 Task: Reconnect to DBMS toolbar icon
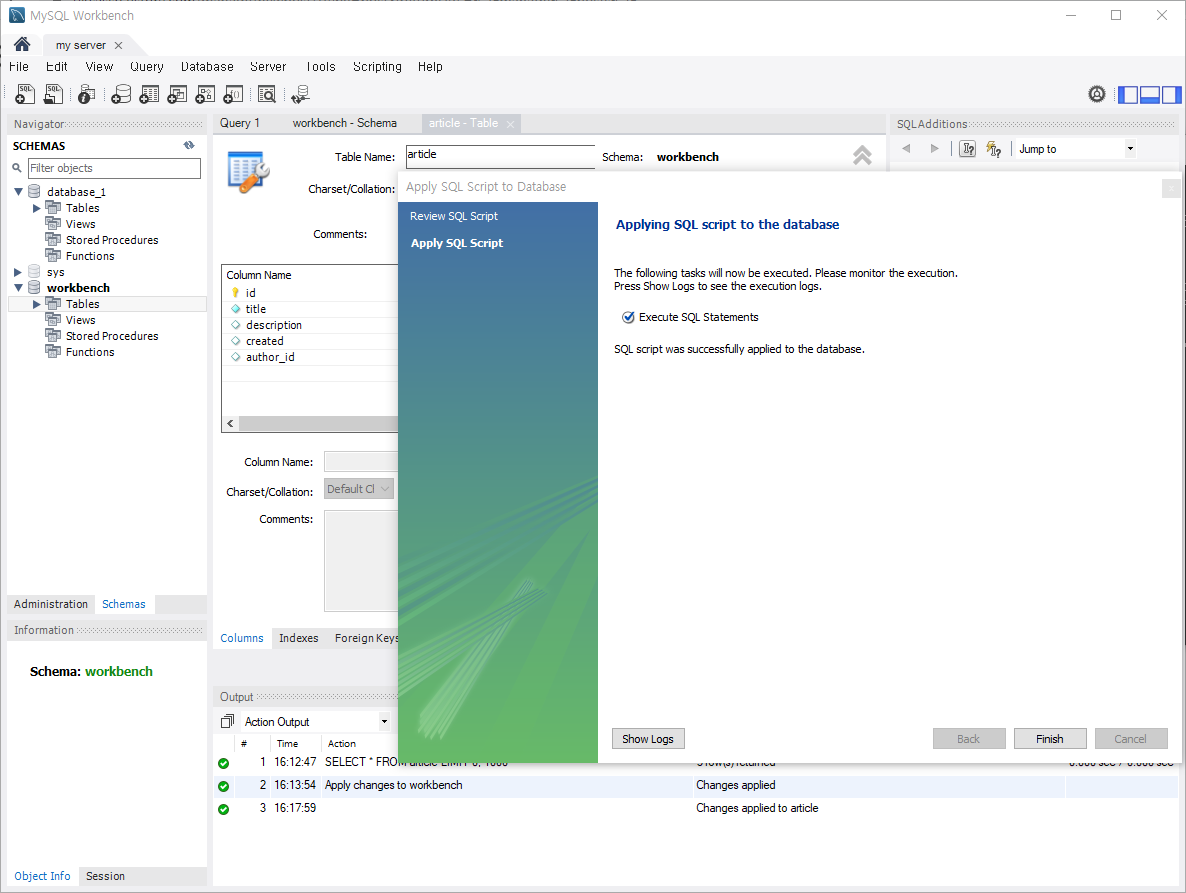coord(300,94)
